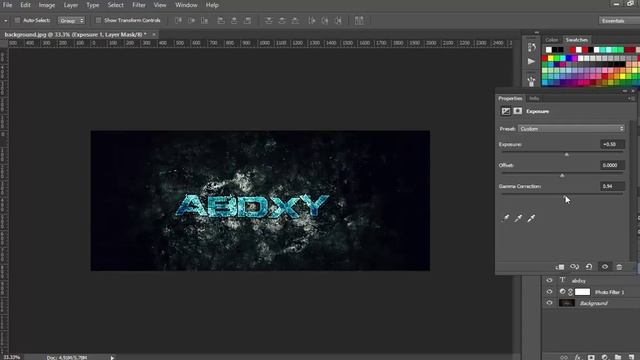Screen dimensions: 640x360
Task: Enable the Auto-Select checkbox
Action: click(17, 20)
